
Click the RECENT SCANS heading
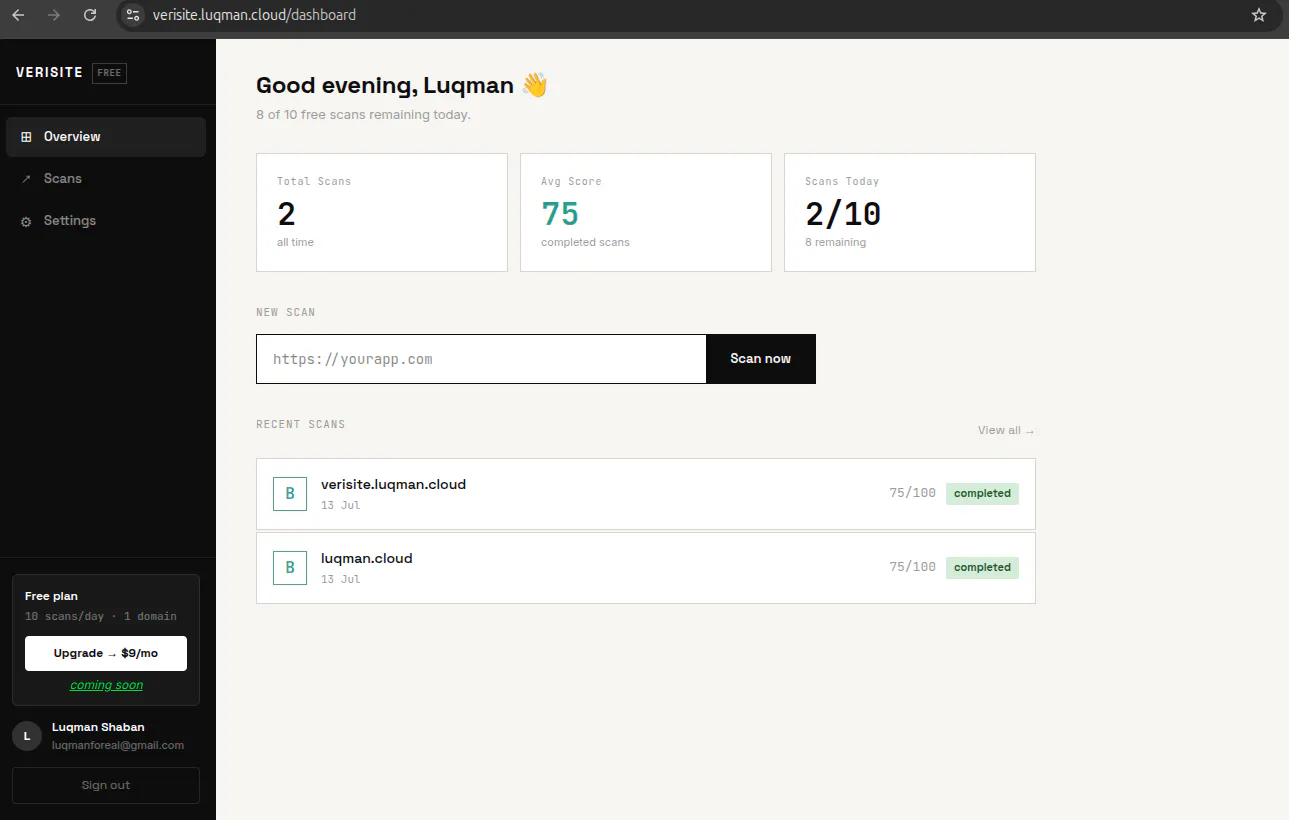[x=300, y=424]
